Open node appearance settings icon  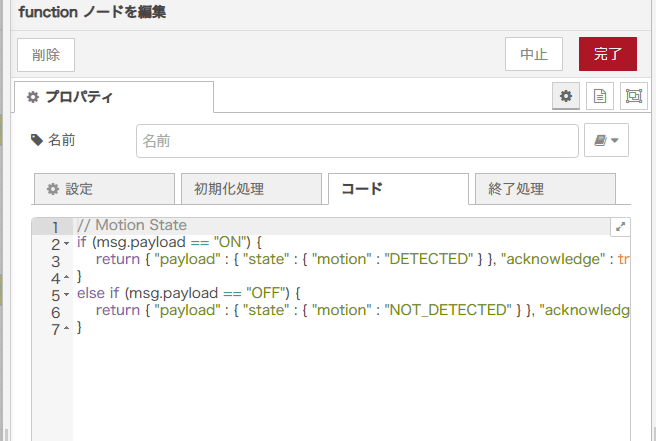(x=633, y=96)
